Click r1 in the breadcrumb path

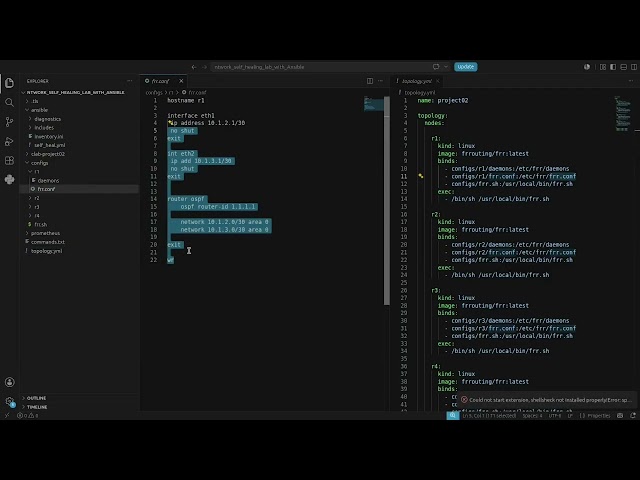(171, 93)
